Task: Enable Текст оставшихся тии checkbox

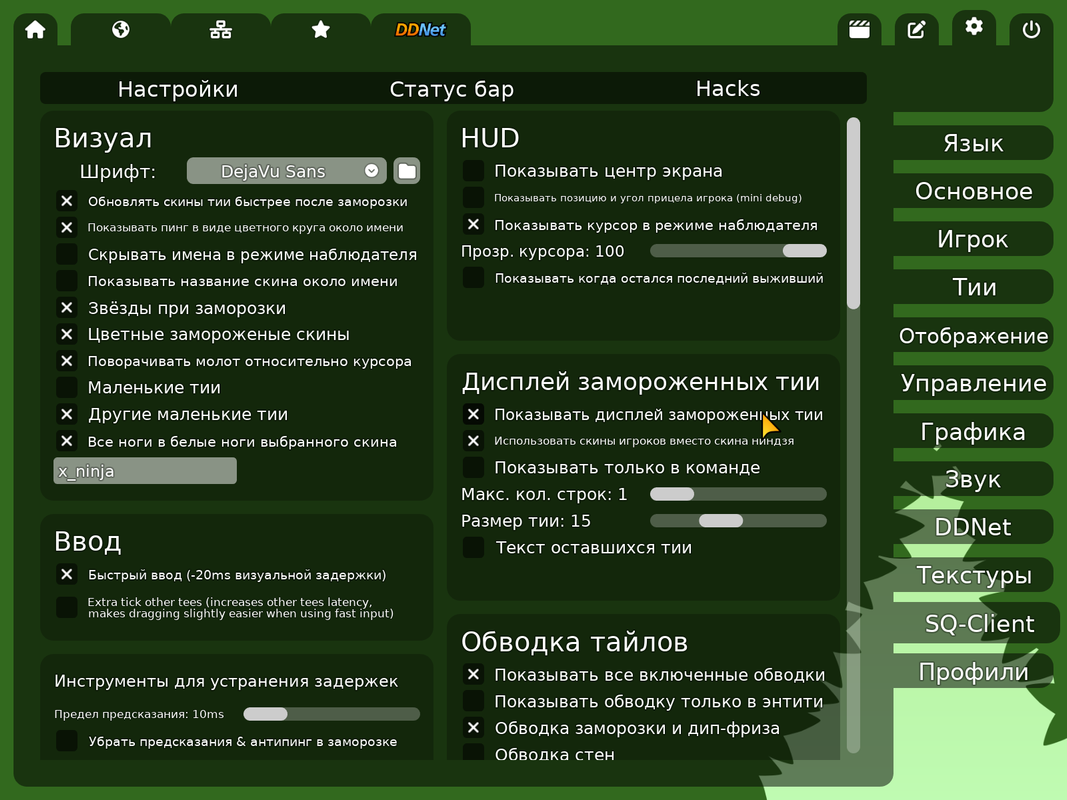Action: tap(474, 547)
